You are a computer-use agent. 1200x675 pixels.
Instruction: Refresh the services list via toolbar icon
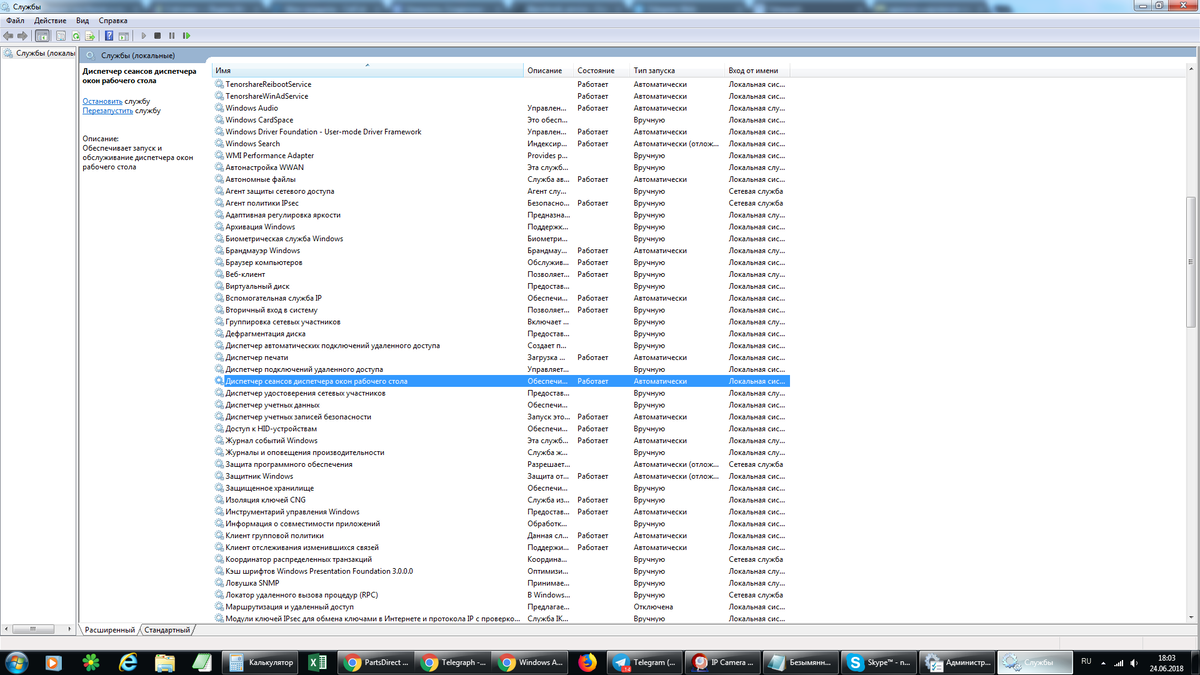click(x=76, y=36)
